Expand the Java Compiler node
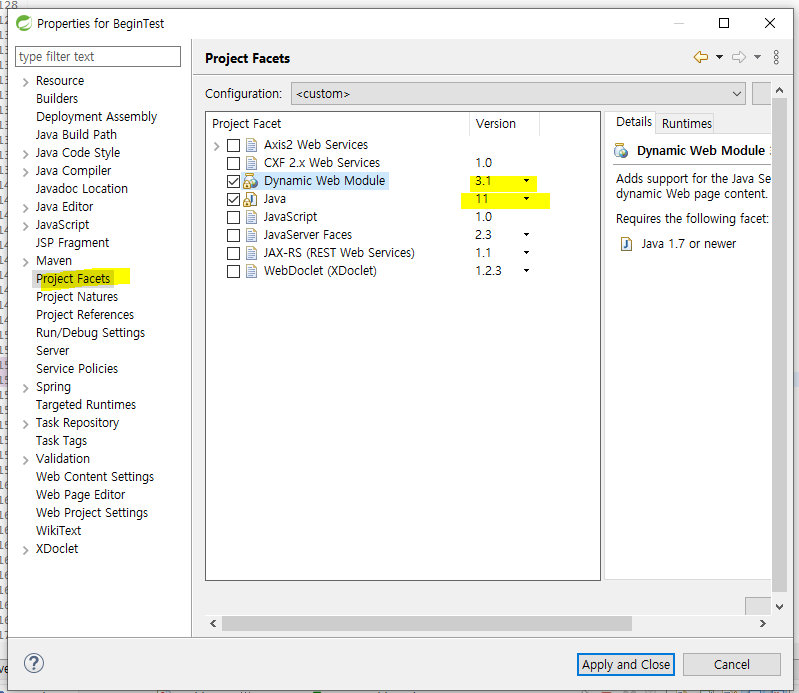 (x=25, y=172)
